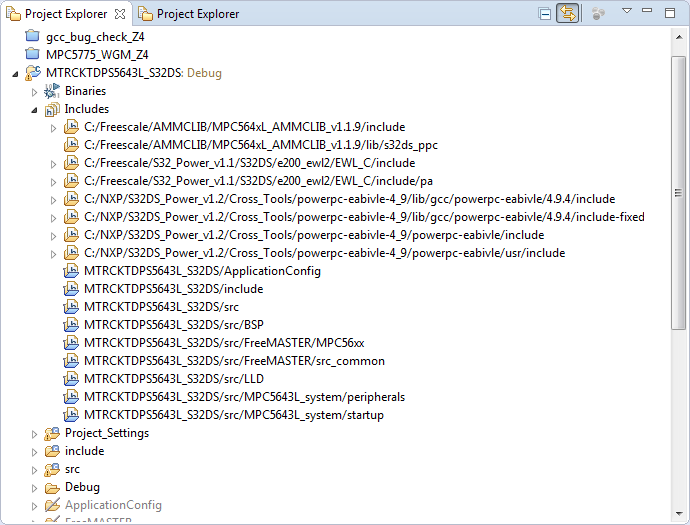The width and height of the screenshot is (690, 525).
Task: Expand the gcc 4.9.4/include path
Action: pyautogui.click(x=53, y=200)
